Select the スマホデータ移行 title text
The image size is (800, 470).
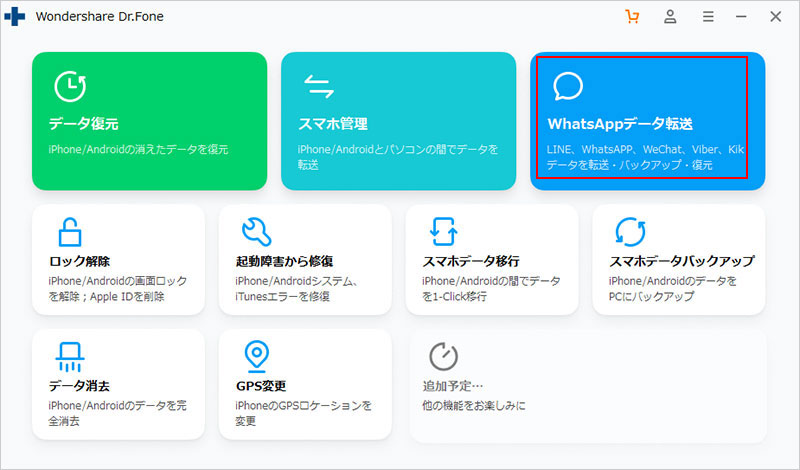pos(471,261)
